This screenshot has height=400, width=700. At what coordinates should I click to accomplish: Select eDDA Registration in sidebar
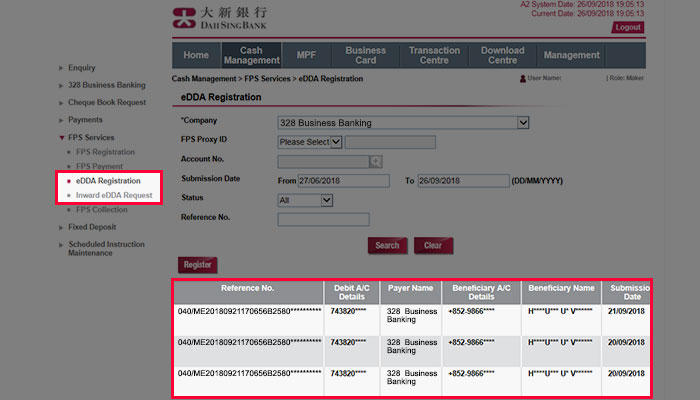tap(108, 181)
